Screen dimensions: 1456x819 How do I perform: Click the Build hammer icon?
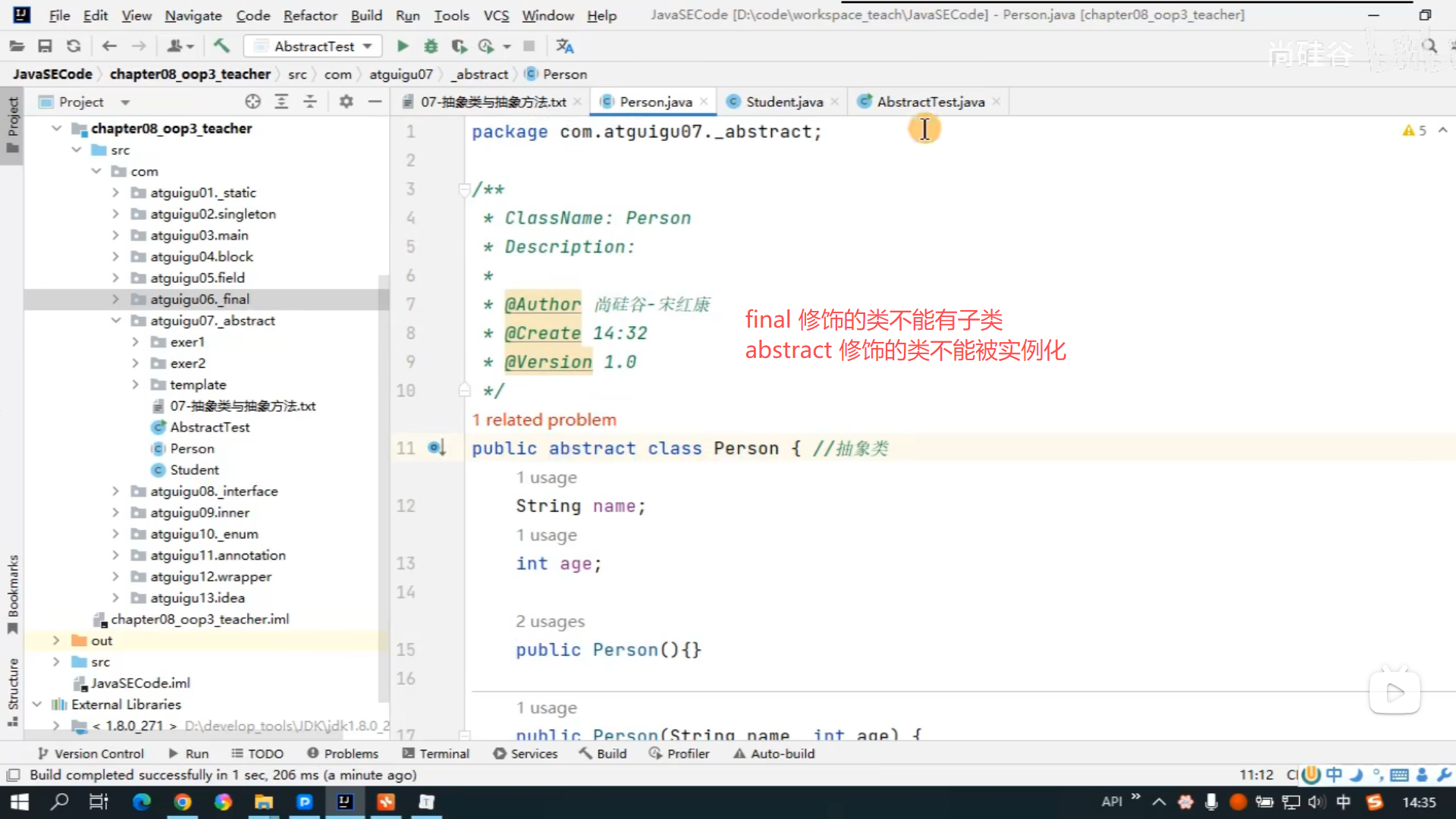coord(221,46)
